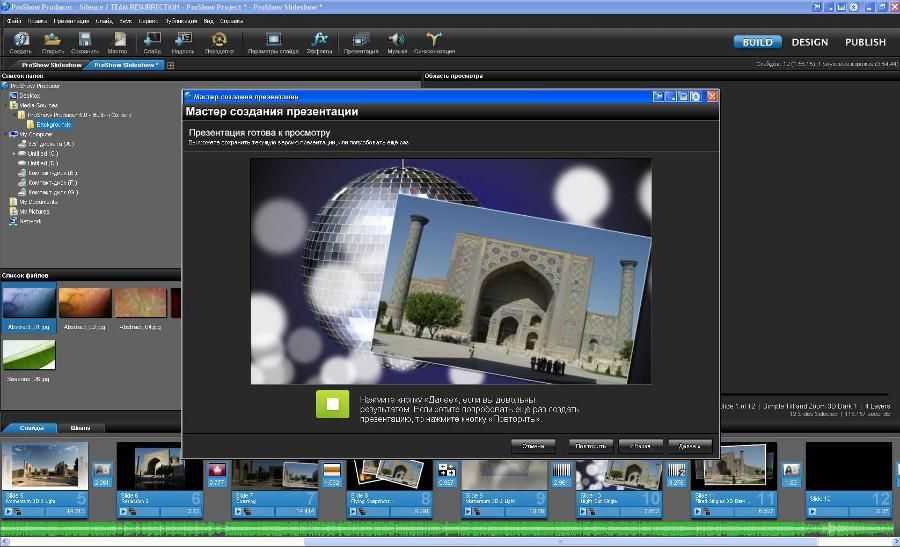Click the Обновить (remix) circular arrows icon
The width and height of the screenshot is (900, 547).
219,40
